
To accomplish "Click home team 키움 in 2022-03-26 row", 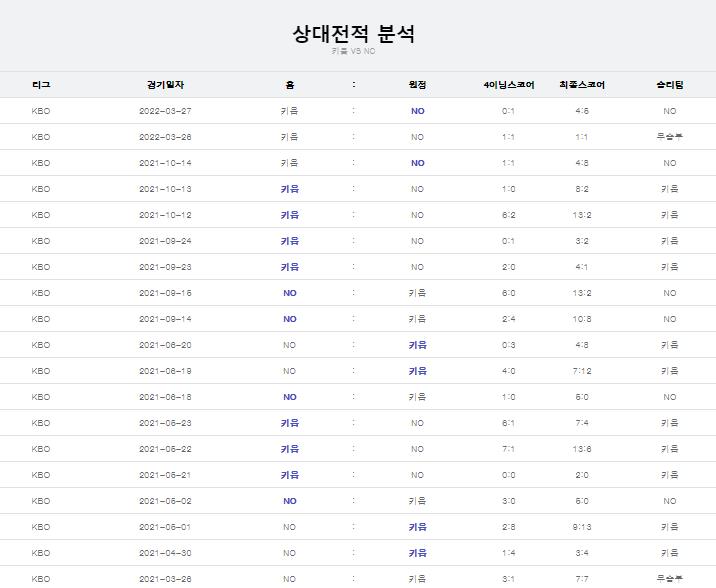I will 290,137.
